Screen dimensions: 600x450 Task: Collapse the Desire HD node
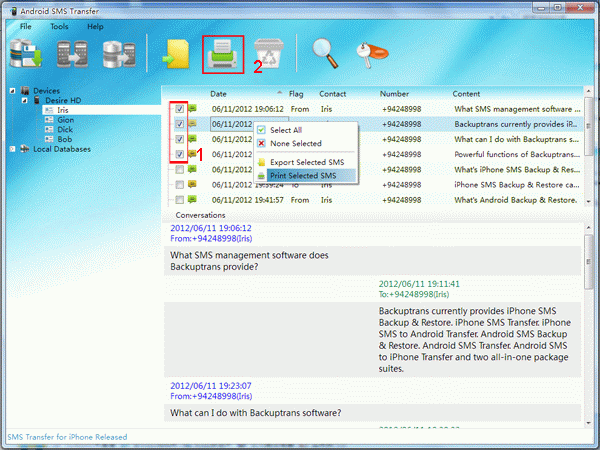pyautogui.click(x=24, y=100)
